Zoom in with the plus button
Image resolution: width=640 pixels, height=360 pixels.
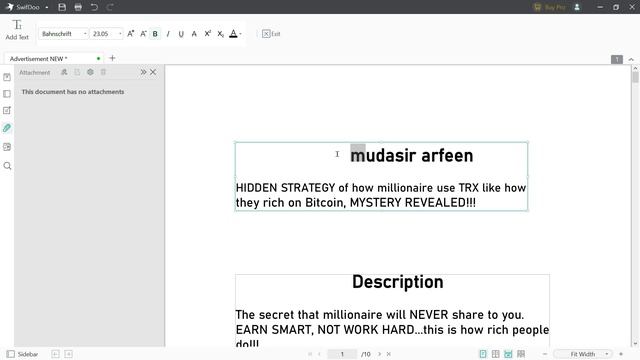click(x=621, y=354)
